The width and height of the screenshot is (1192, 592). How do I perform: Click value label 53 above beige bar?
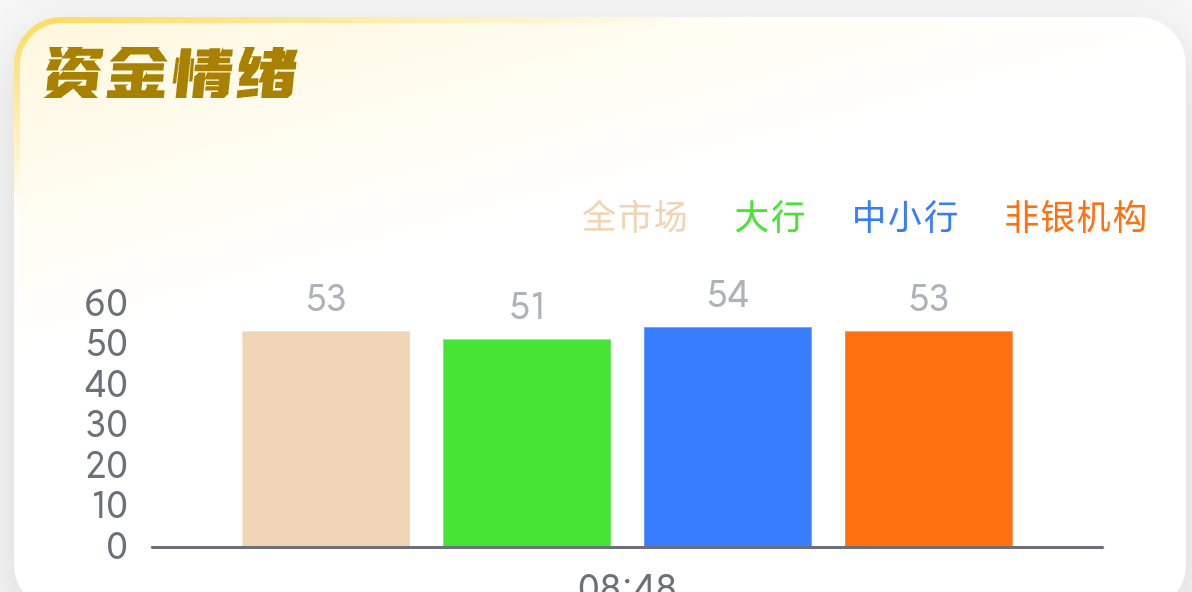[x=326, y=298]
